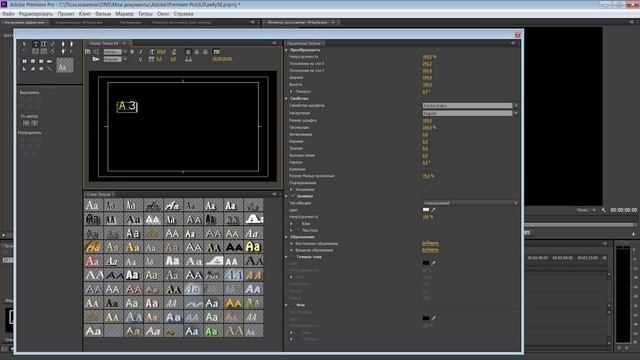Click the title timecode value in toolbar
The image size is (640, 360).
(222, 59)
